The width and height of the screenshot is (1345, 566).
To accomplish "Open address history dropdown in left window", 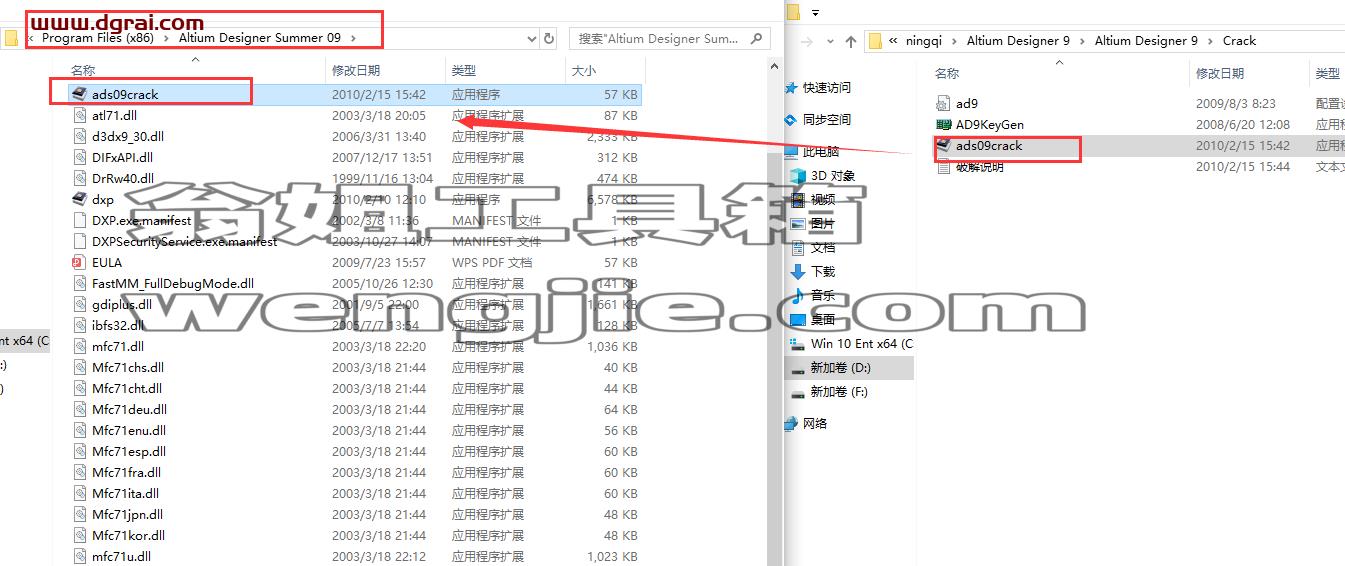I will (x=530, y=38).
